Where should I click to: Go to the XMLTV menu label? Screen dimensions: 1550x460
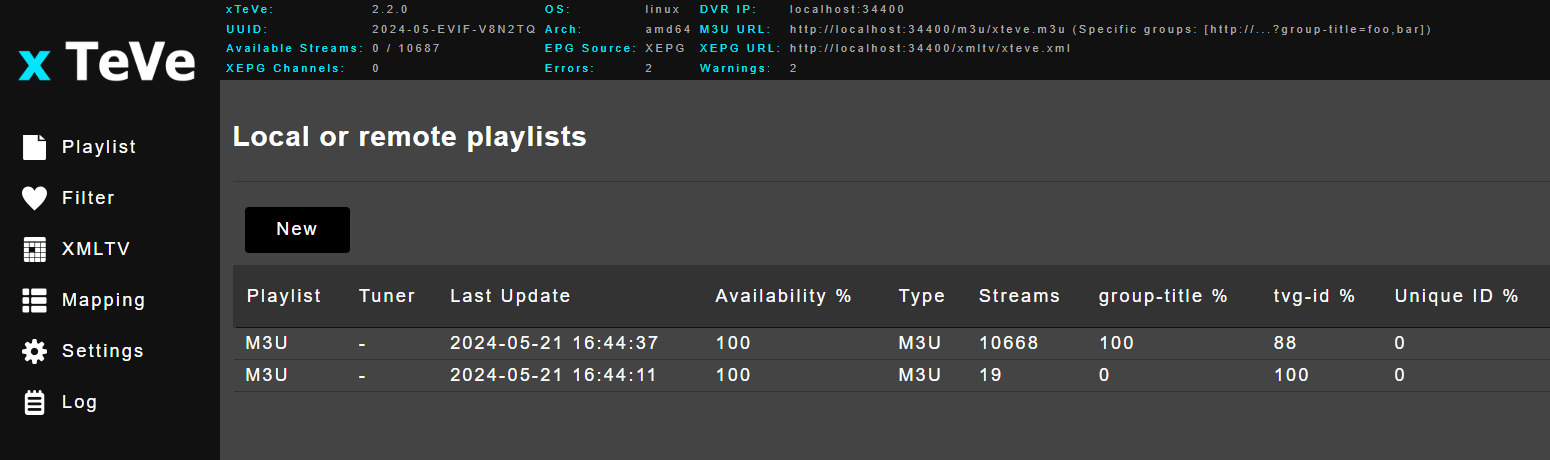96,249
